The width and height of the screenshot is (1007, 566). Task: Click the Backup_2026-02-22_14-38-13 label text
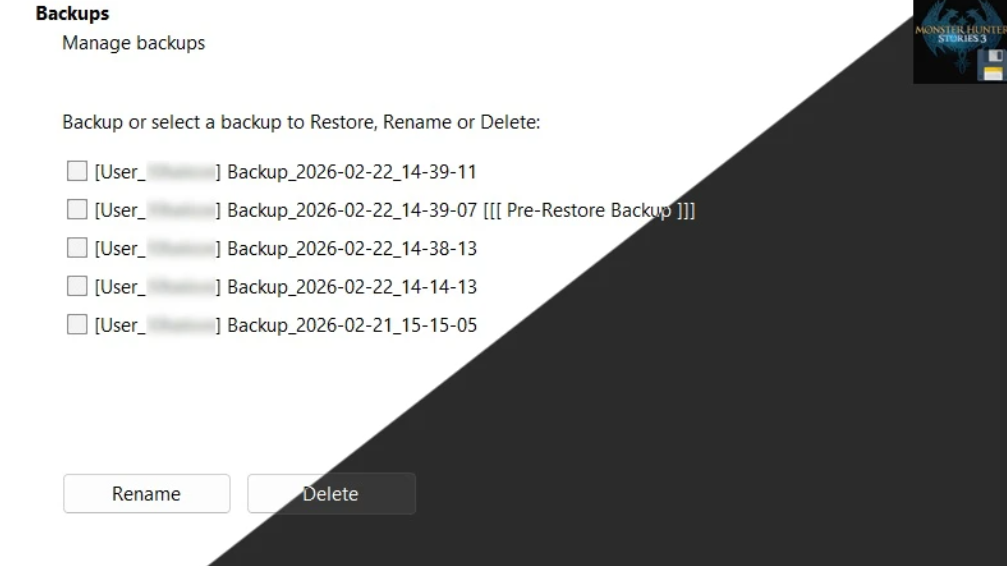pyautogui.click(x=351, y=249)
